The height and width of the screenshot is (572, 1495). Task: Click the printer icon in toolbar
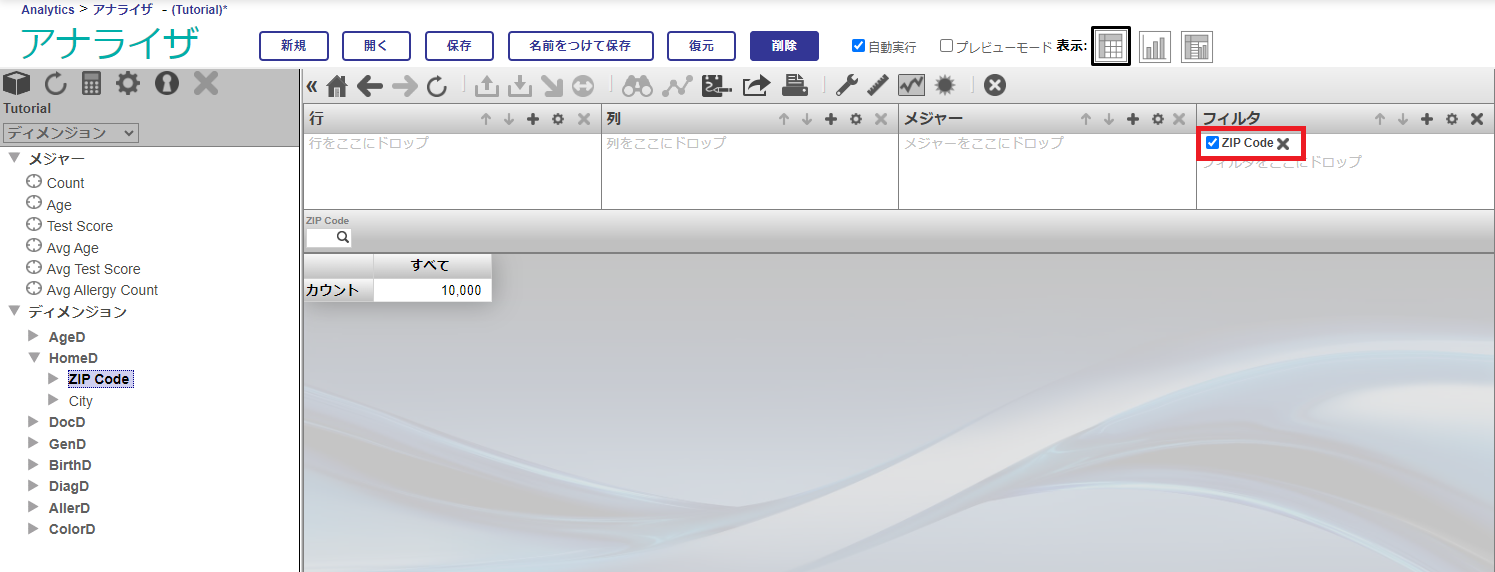(795, 86)
